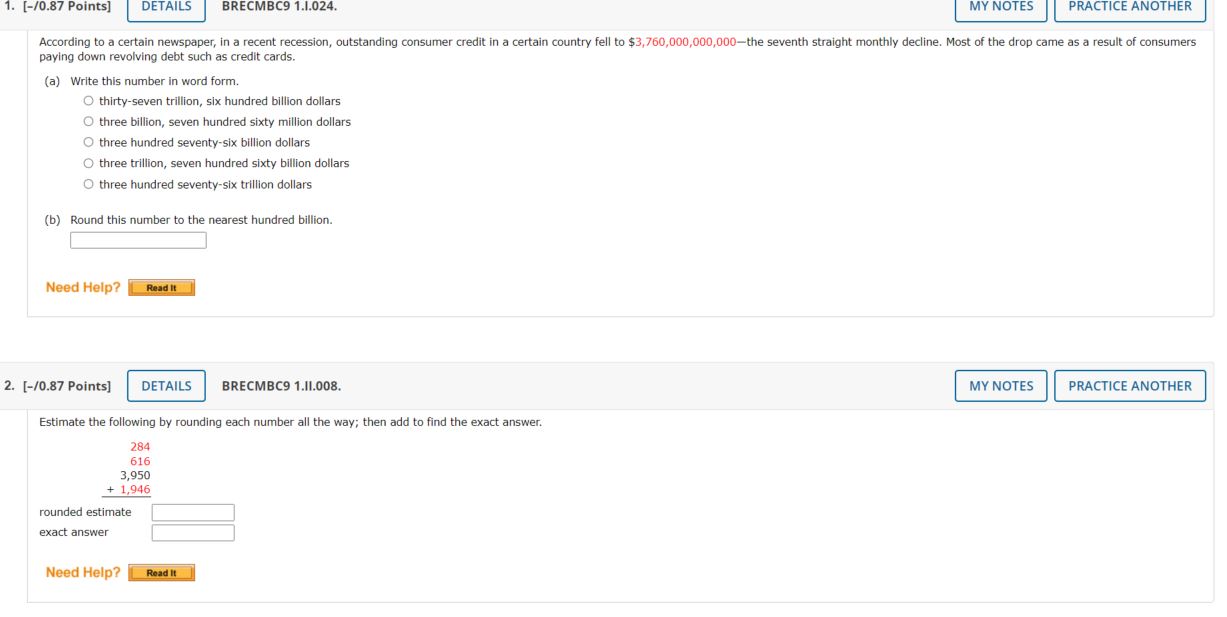Select "three billion, seven hundred sixty million dollars"
The height and width of the screenshot is (617, 1227).
[x=89, y=121]
